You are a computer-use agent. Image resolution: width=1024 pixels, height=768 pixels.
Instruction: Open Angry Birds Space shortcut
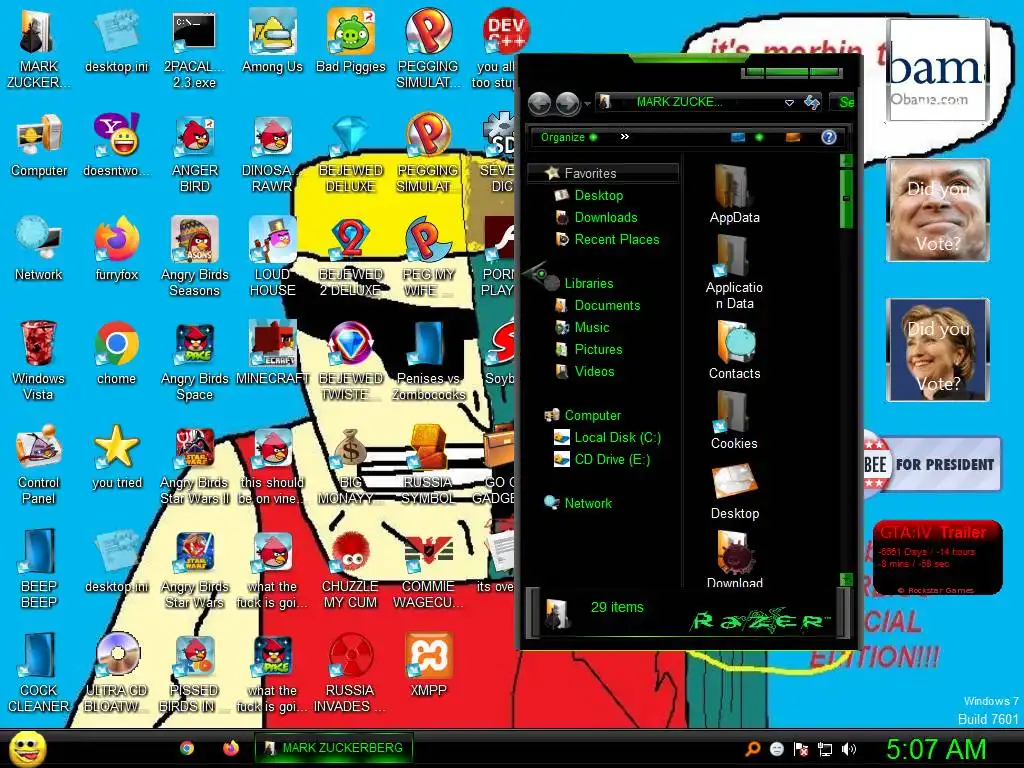[195, 362]
